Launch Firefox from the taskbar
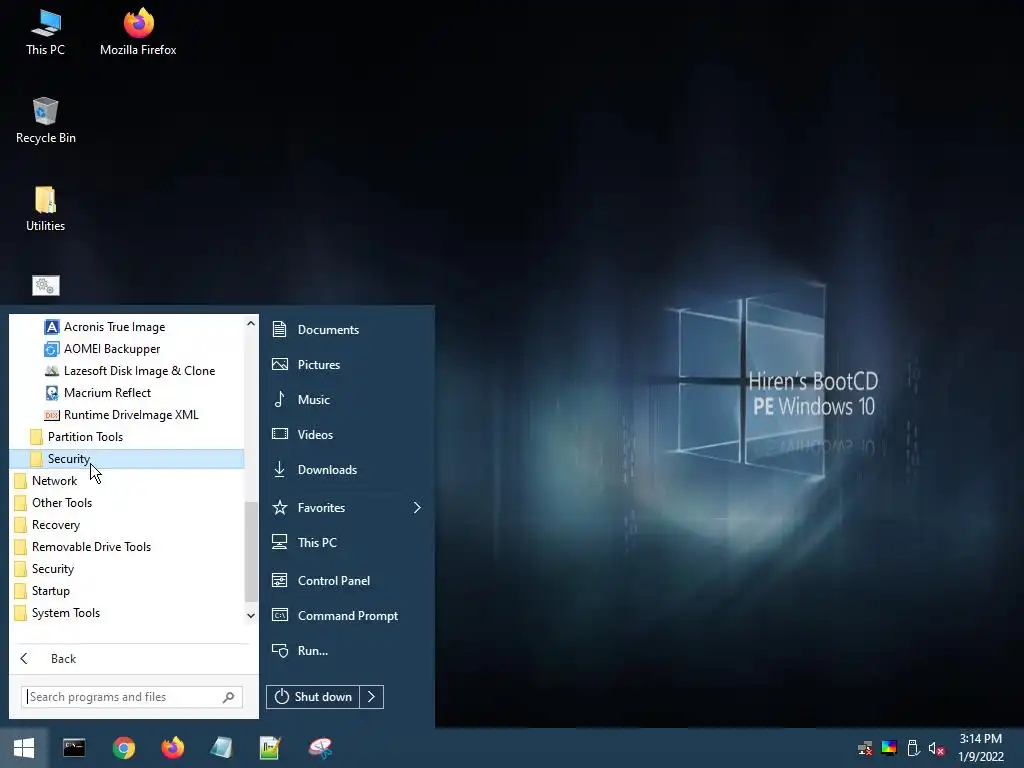Screen dimensions: 1024x768 click(172, 748)
